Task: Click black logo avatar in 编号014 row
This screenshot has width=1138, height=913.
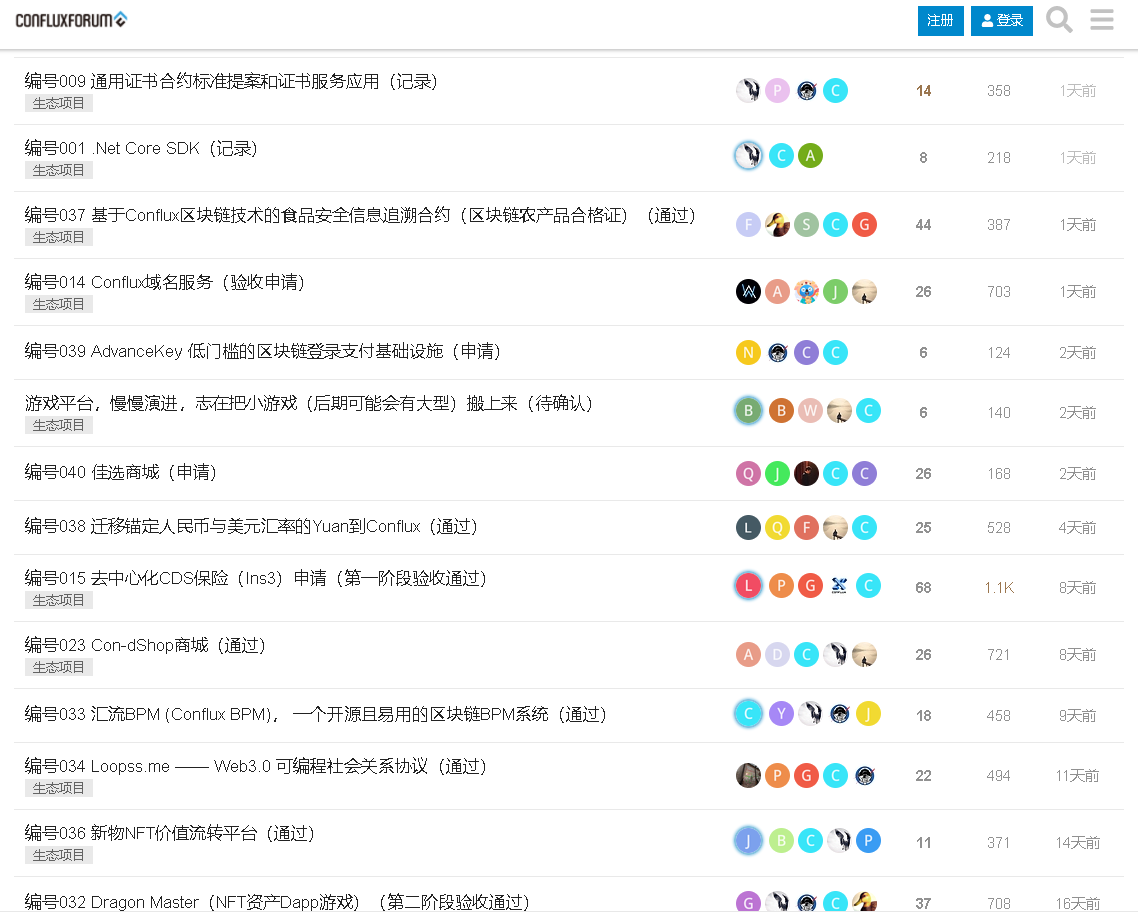Action: pyautogui.click(x=748, y=291)
